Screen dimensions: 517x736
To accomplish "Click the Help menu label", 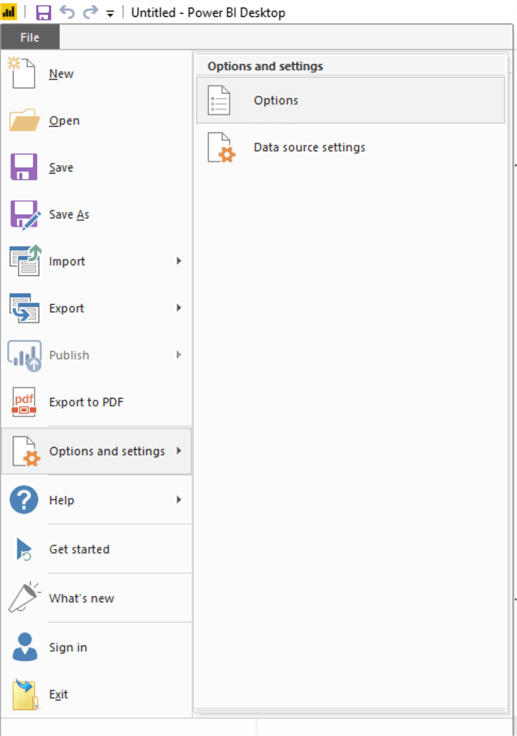I will [x=62, y=500].
